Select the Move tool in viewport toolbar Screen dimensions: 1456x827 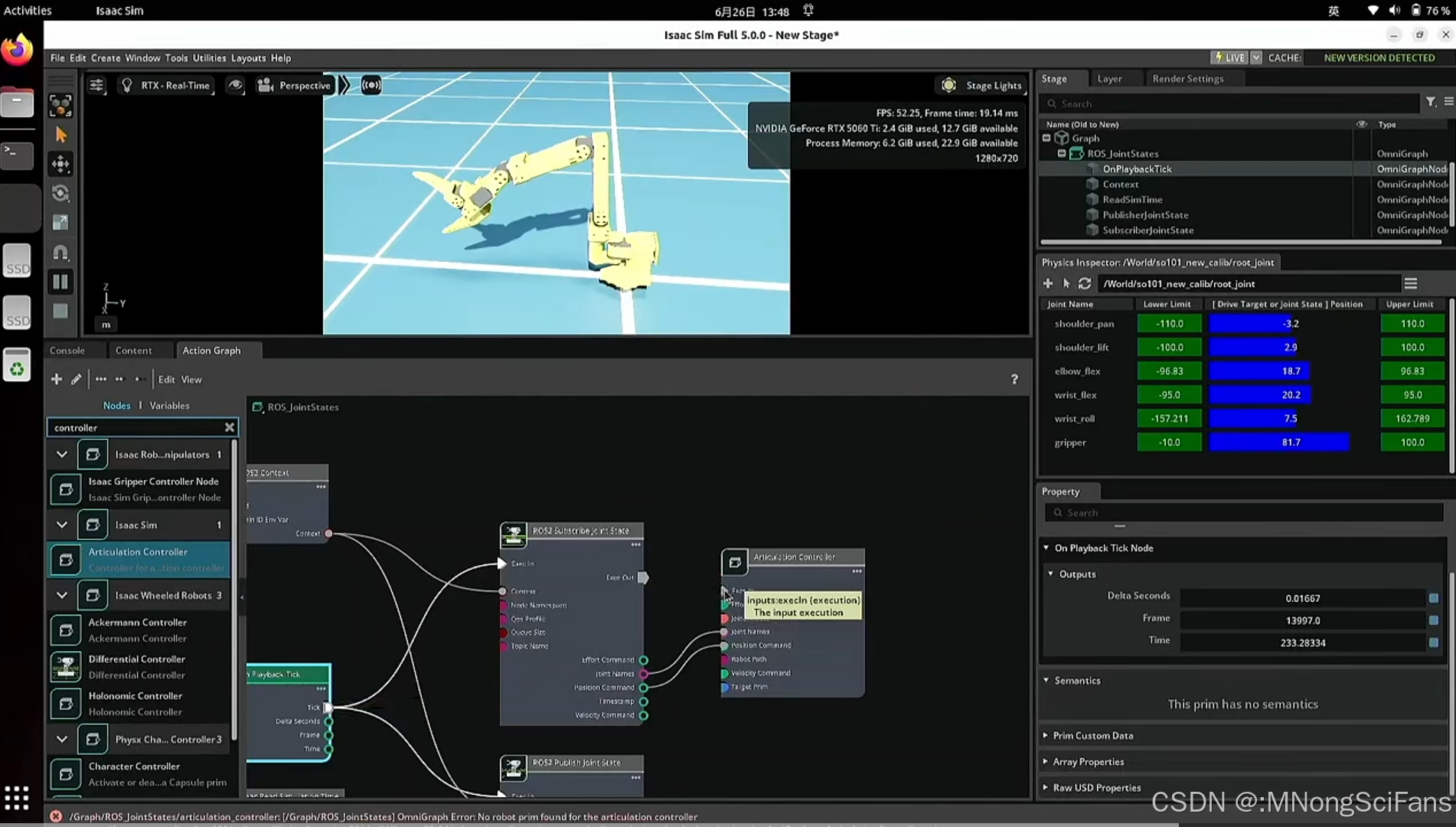click(x=60, y=164)
